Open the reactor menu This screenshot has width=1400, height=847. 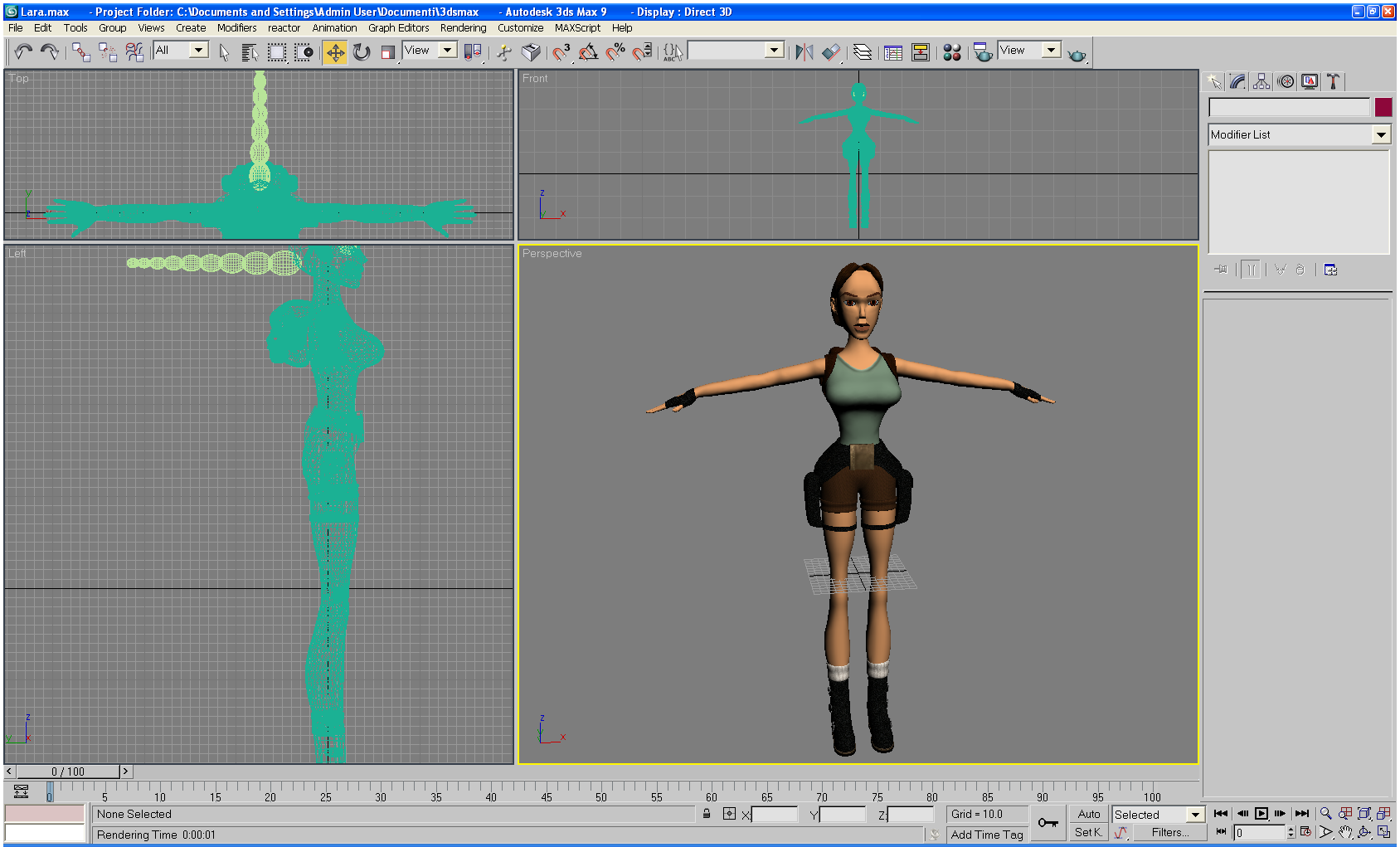[284, 27]
